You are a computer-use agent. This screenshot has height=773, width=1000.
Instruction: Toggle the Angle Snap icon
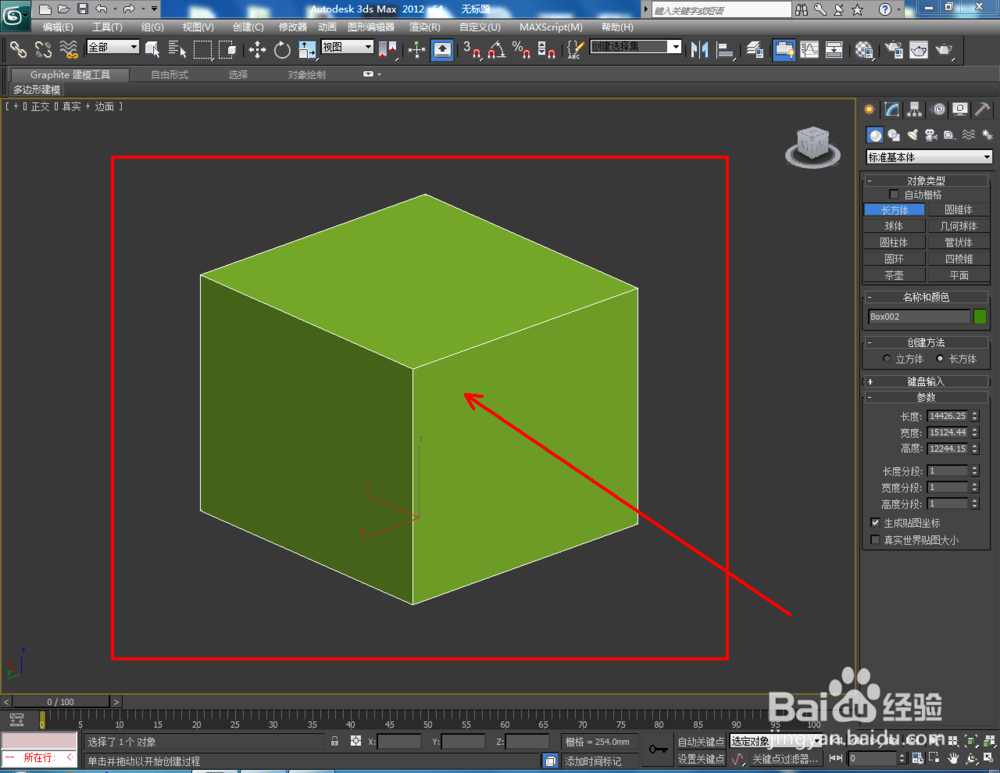[x=497, y=50]
